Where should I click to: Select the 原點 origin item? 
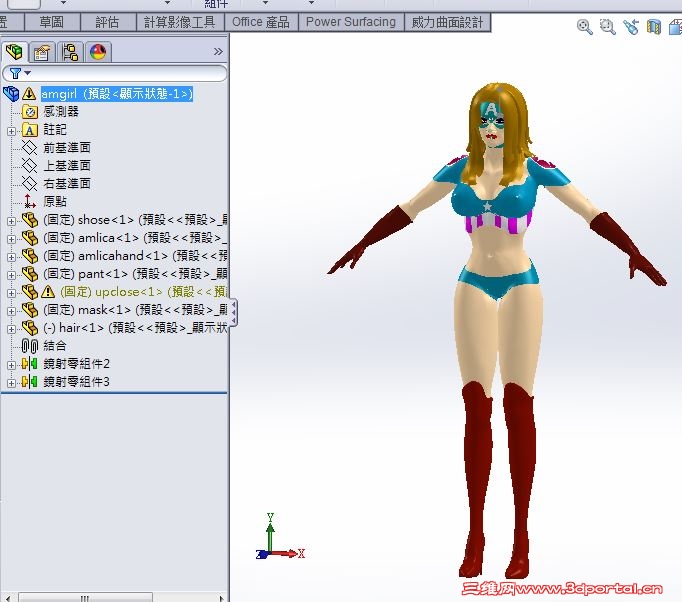[55, 201]
